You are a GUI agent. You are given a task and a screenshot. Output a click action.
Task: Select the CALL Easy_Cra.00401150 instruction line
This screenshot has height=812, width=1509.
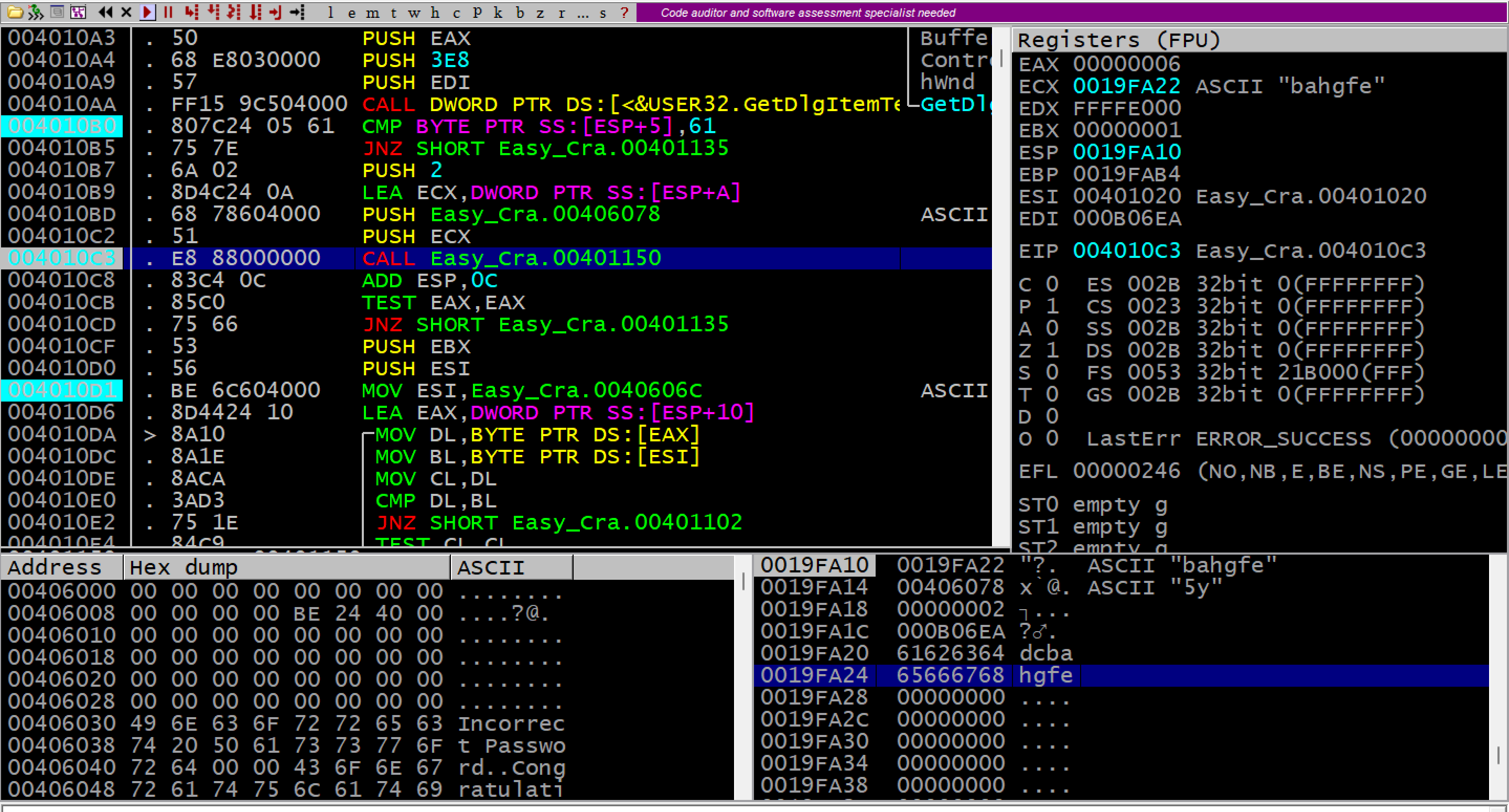[511, 258]
